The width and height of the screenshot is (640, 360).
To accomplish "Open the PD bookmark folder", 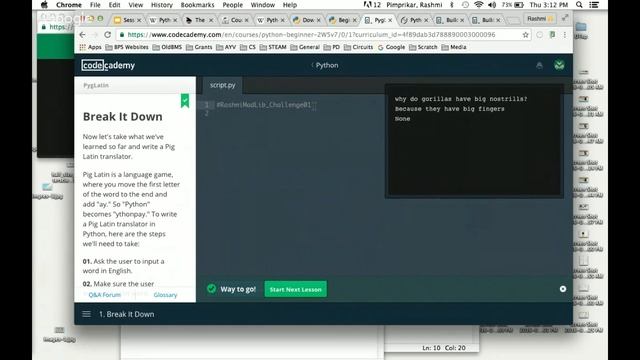I will pos(332,47).
